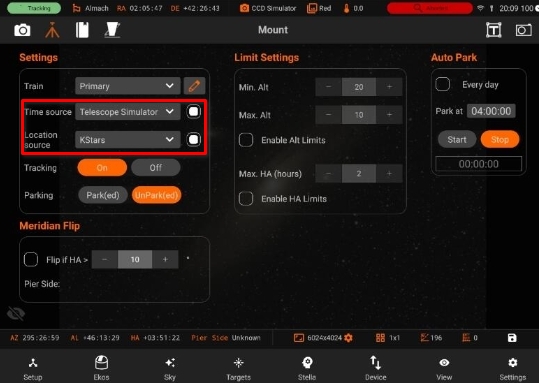Click the Red filter icon in header

tap(311, 8)
